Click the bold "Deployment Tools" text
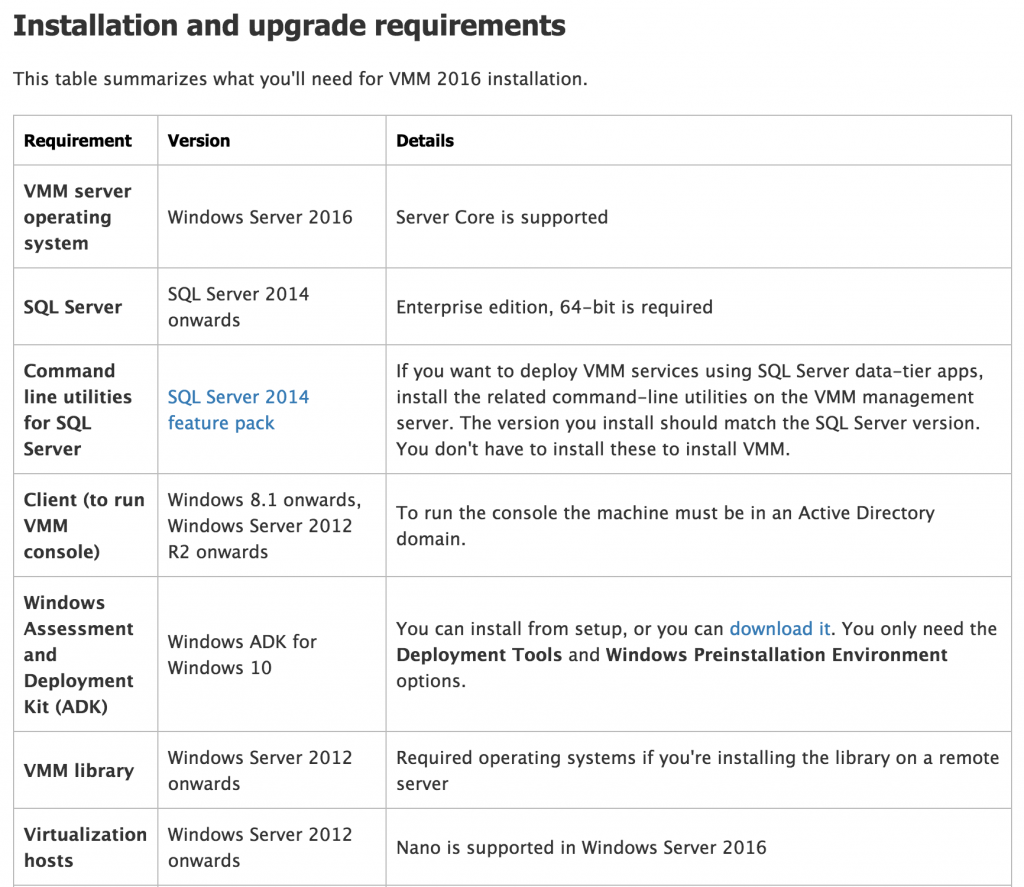The width and height of the screenshot is (1024, 887). click(479, 654)
